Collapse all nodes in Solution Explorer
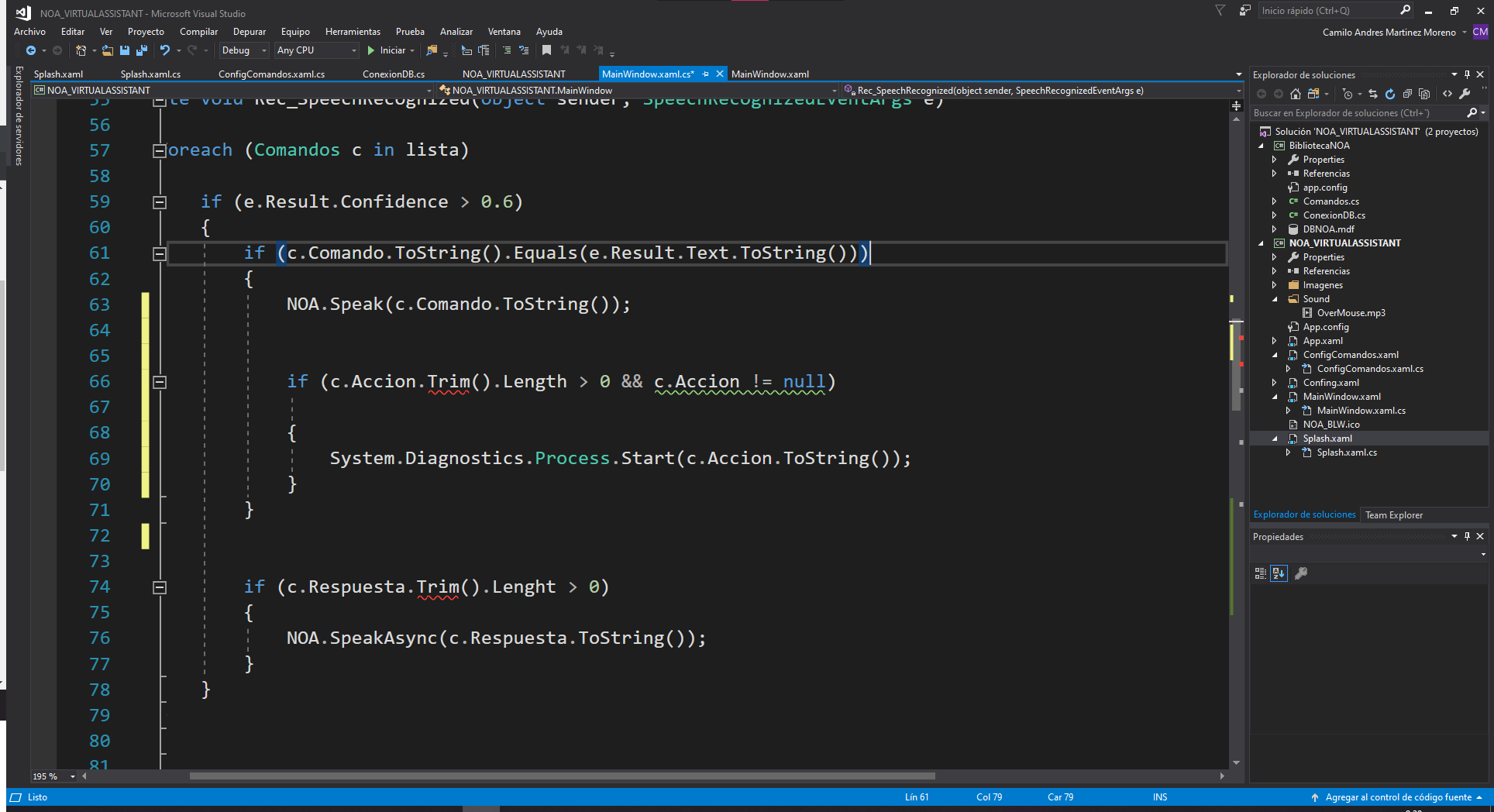The width and height of the screenshot is (1494, 812). pos(1407,94)
